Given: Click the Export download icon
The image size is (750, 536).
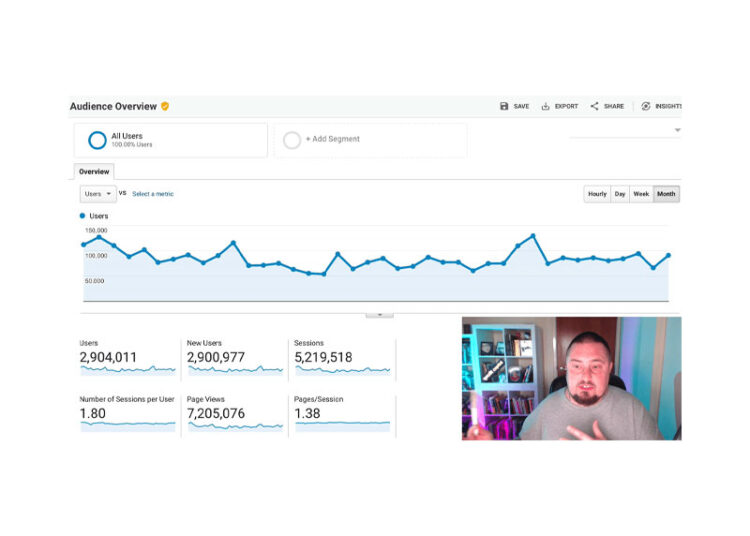Looking at the screenshot, I should 546,106.
